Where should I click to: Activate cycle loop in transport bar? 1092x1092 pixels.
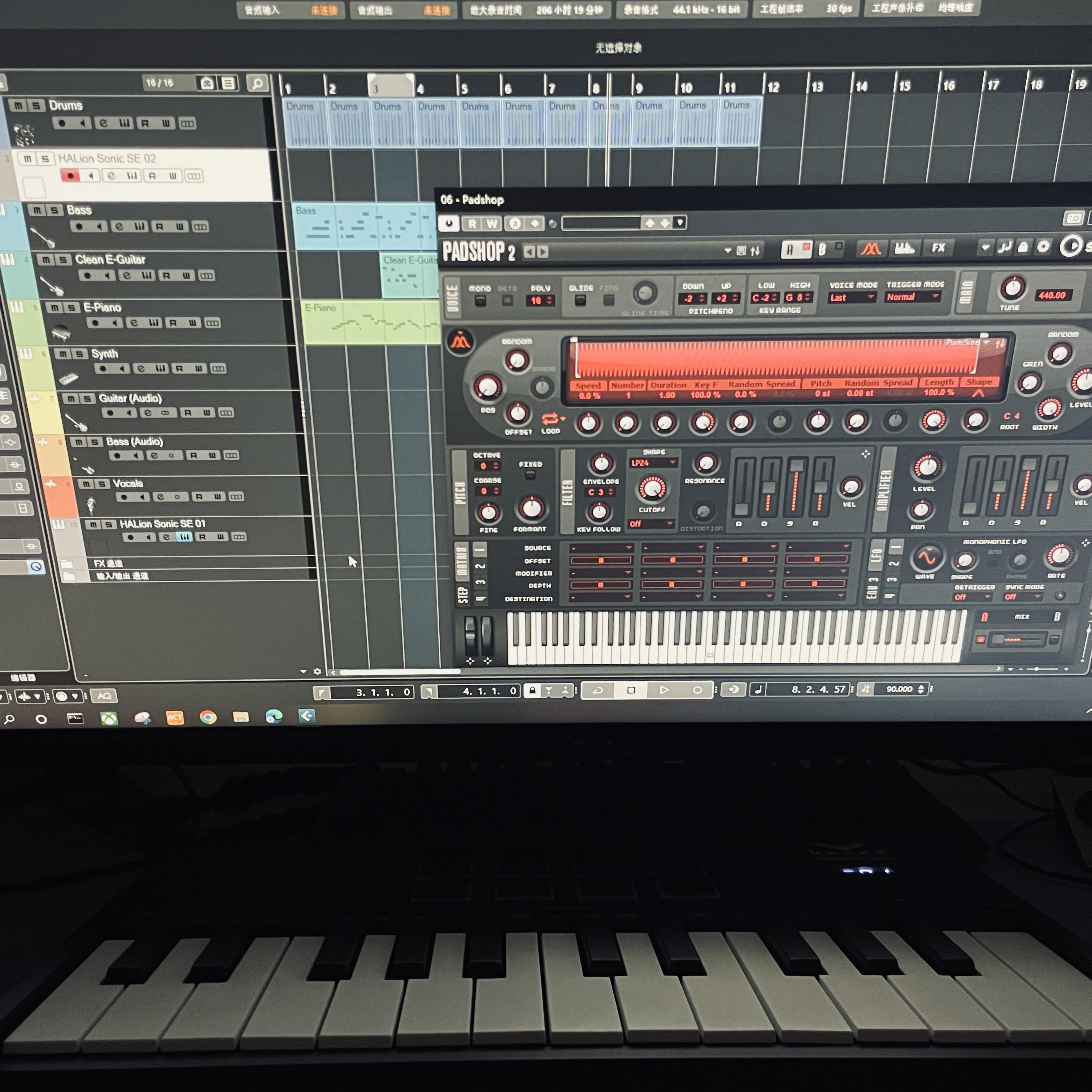coord(598,690)
